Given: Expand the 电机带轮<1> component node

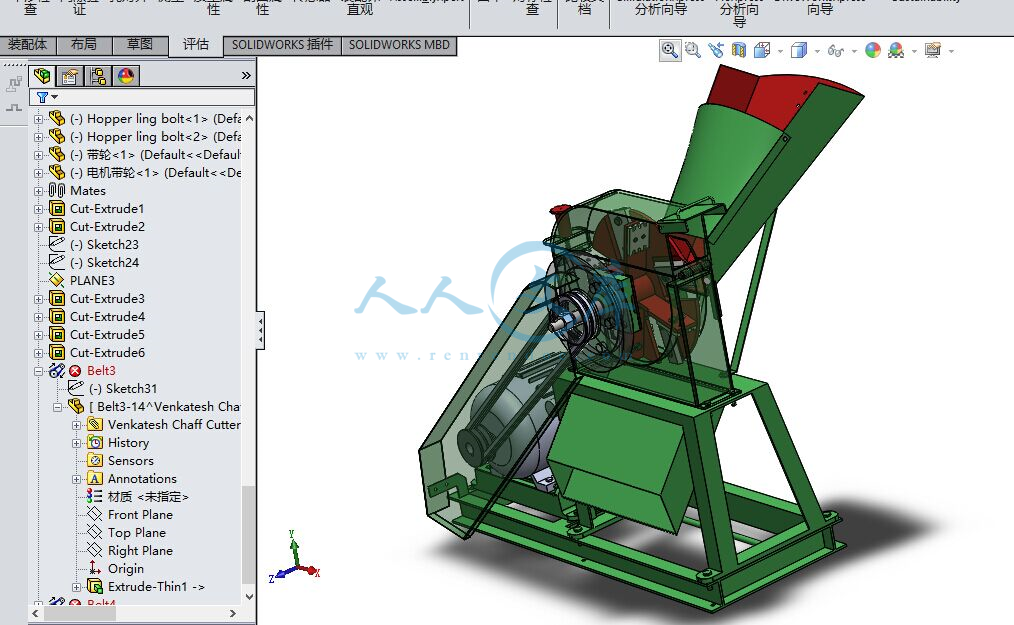Looking at the screenshot, I should point(39,173).
